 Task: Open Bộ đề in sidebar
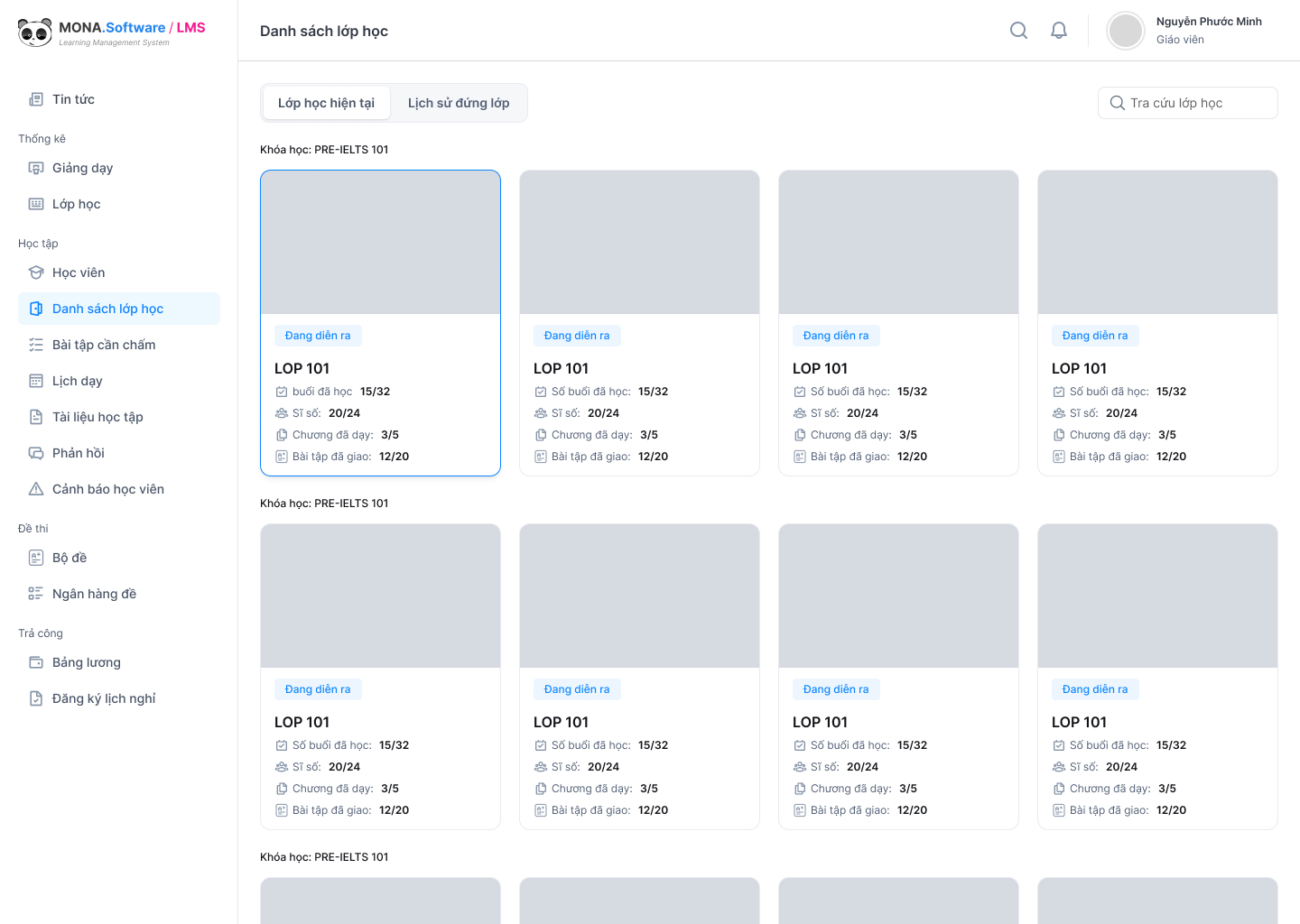click(70, 558)
